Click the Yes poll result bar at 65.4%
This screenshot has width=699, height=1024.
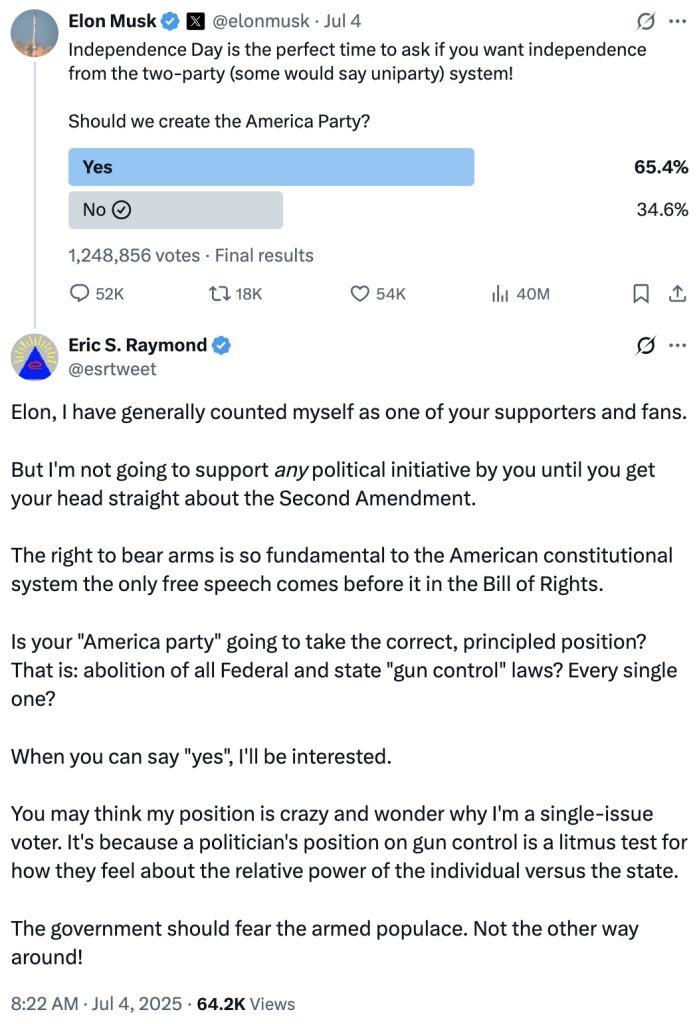click(x=270, y=166)
